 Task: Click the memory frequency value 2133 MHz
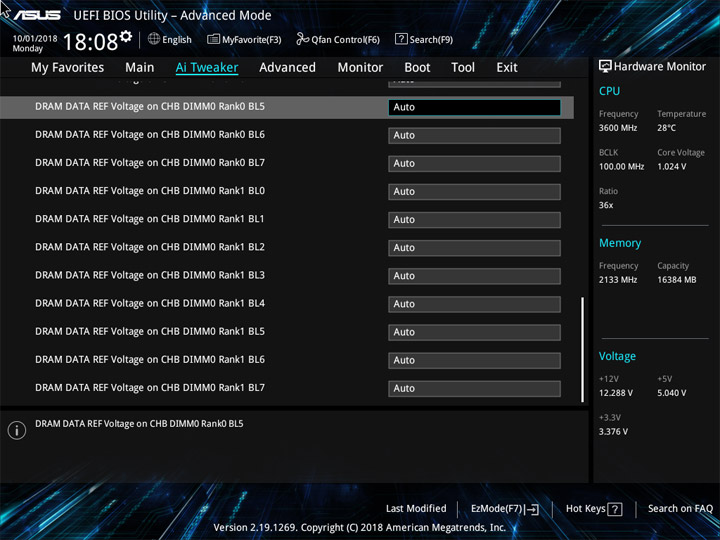click(x=618, y=280)
